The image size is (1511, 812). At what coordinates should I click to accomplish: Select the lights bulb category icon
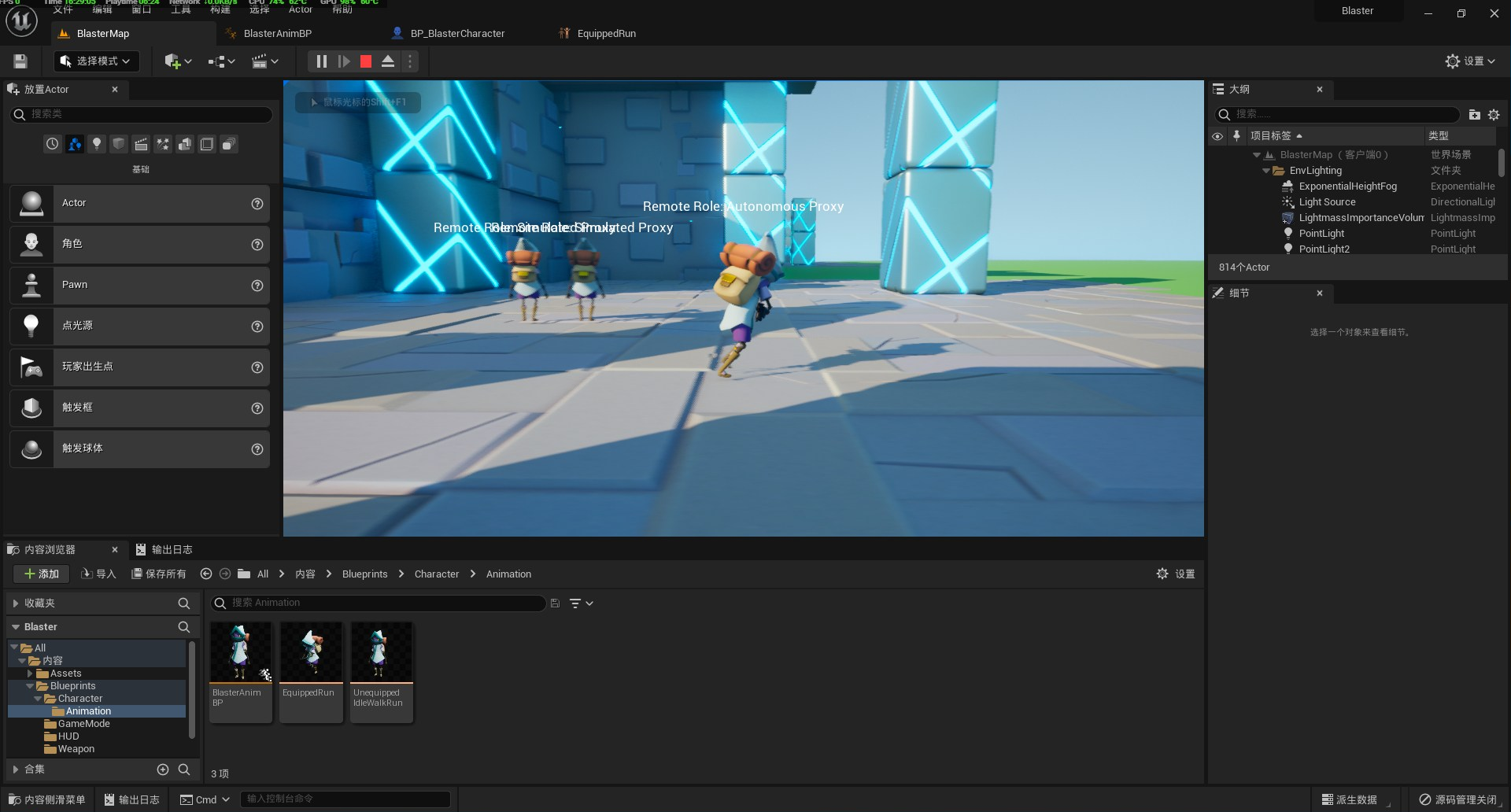(x=97, y=144)
